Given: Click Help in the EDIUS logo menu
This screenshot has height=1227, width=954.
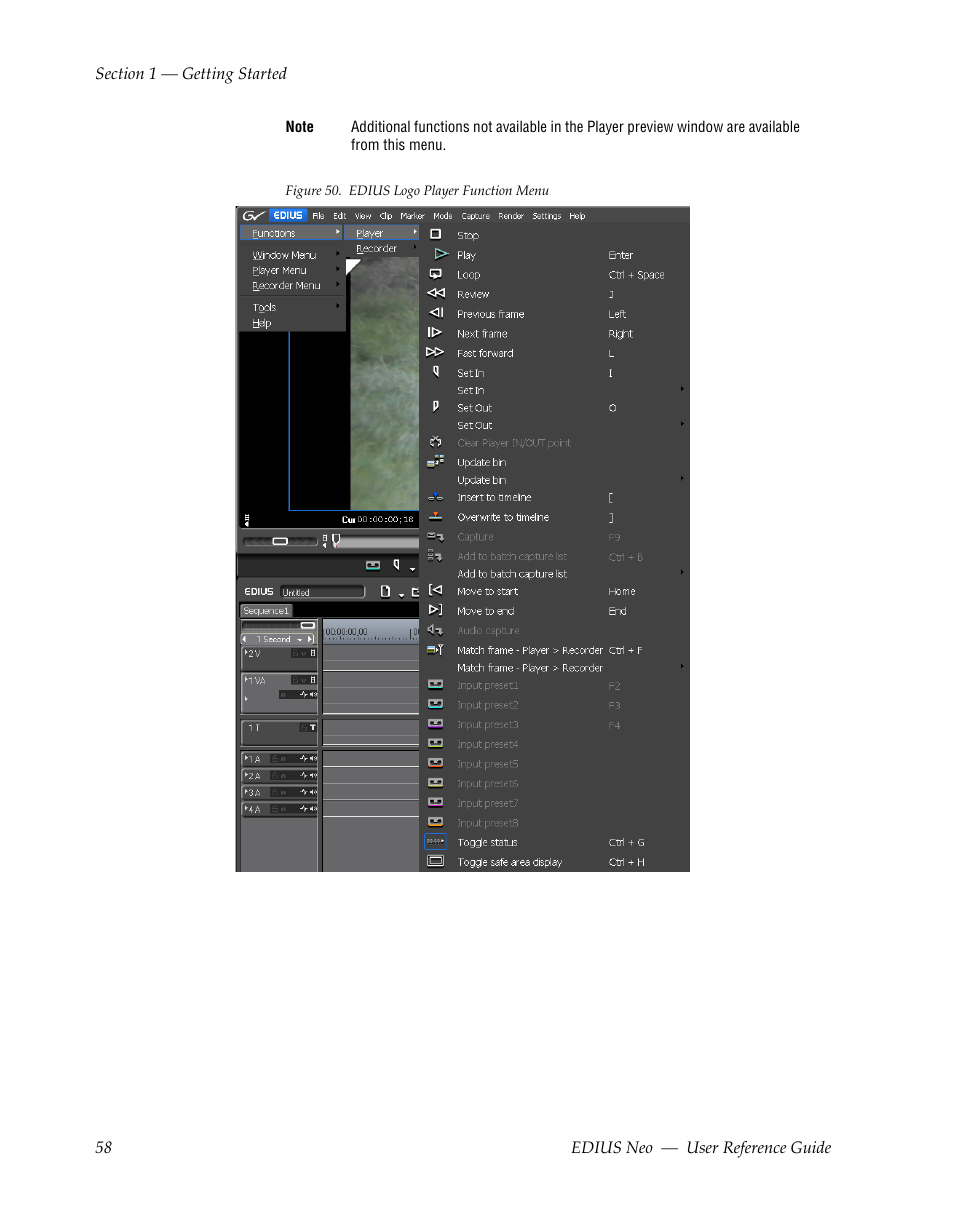Looking at the screenshot, I should coord(291,323).
